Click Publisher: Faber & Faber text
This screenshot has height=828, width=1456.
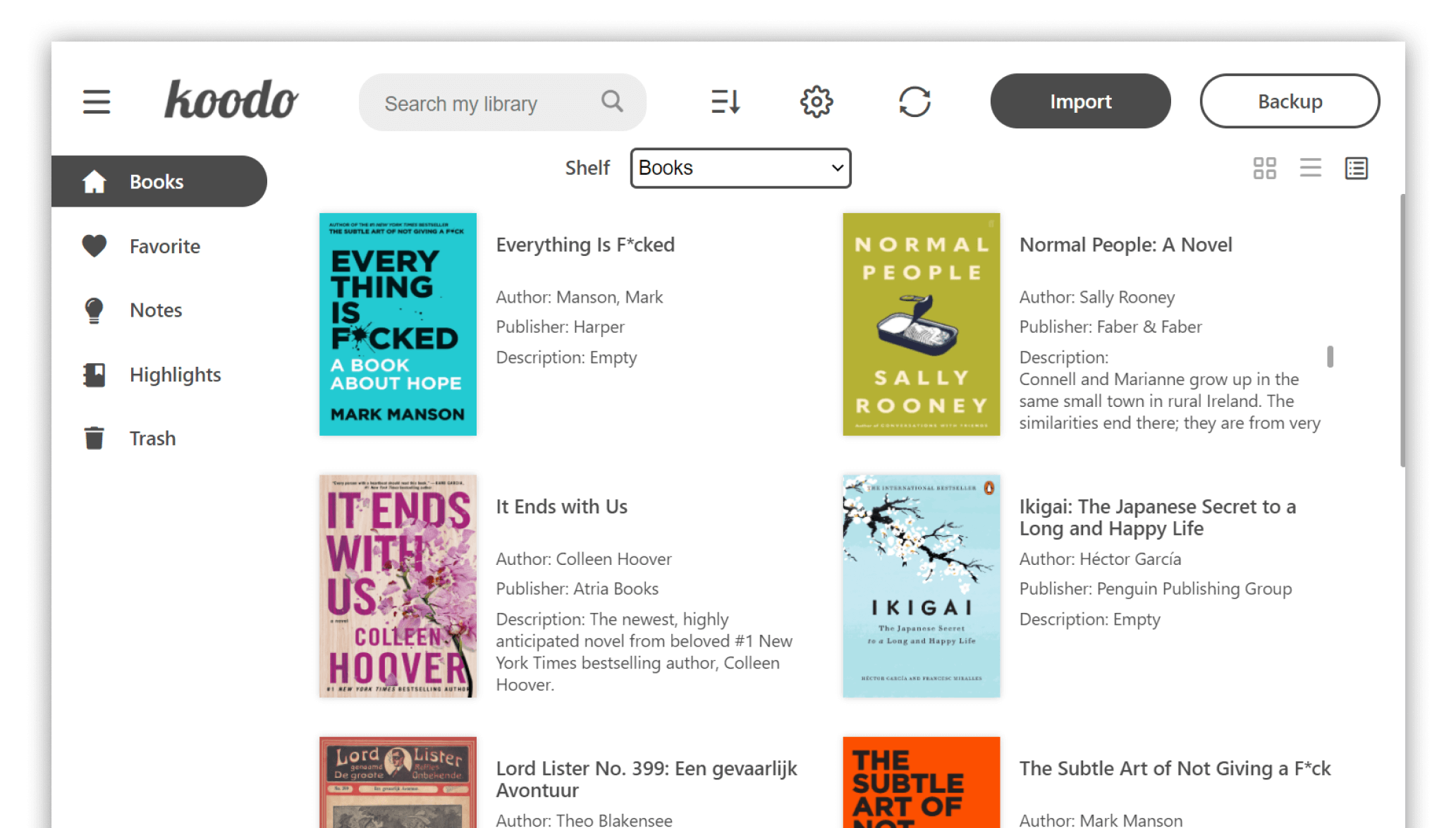click(1111, 327)
